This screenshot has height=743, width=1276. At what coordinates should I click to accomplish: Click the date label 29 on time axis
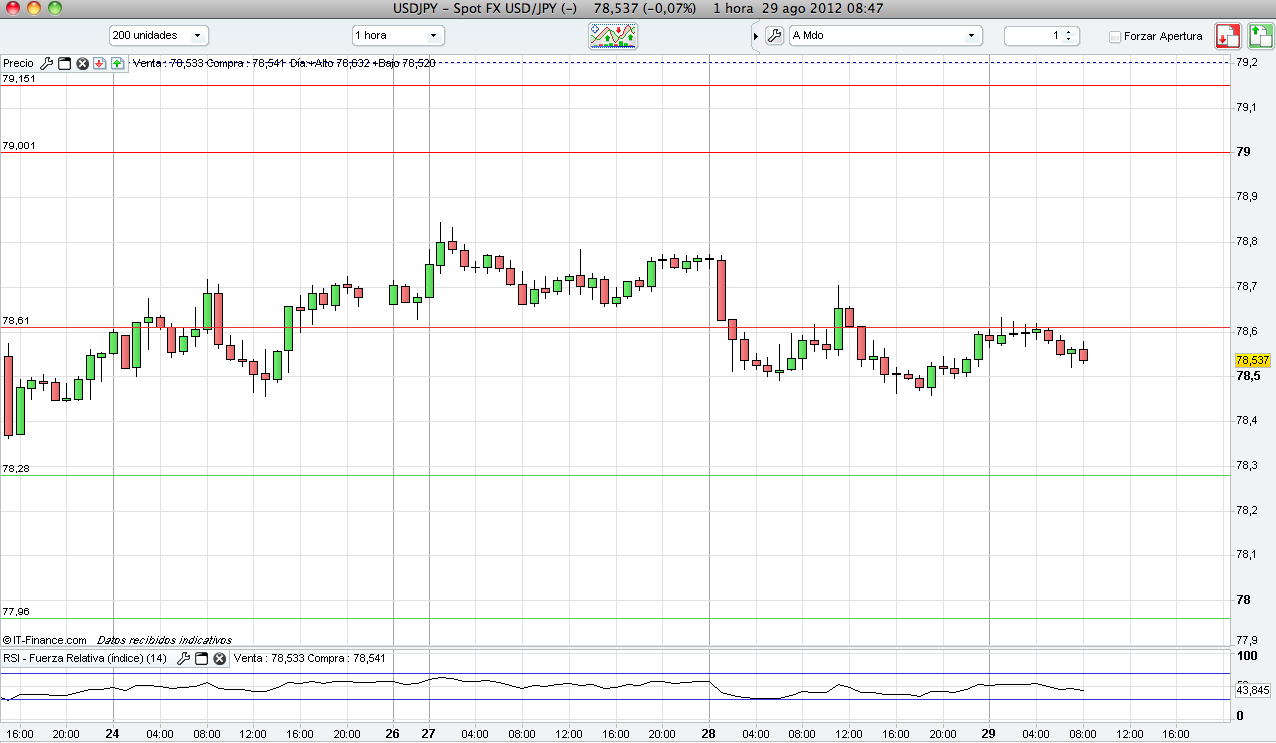click(989, 733)
